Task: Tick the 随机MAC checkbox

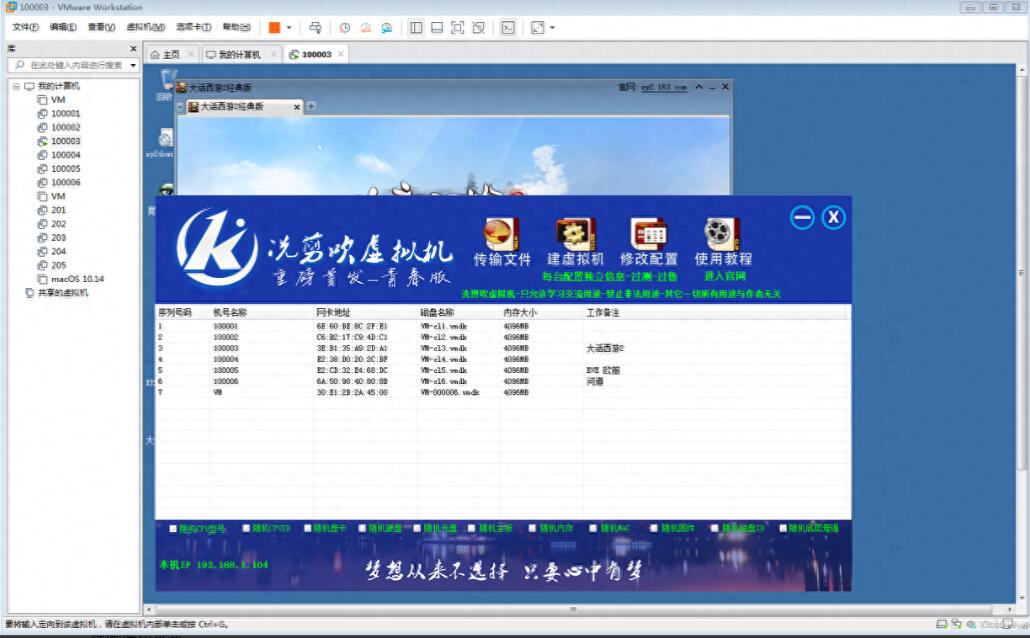Action: point(593,528)
